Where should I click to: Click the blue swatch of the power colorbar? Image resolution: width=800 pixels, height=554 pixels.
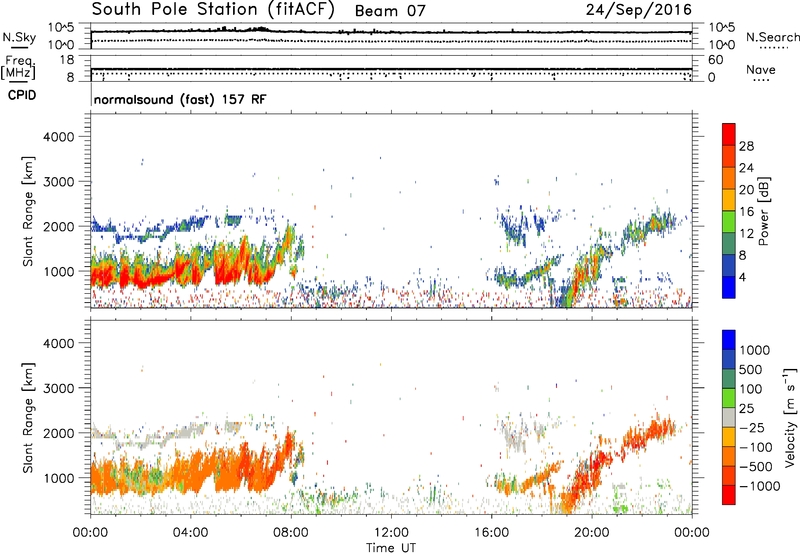729,287
